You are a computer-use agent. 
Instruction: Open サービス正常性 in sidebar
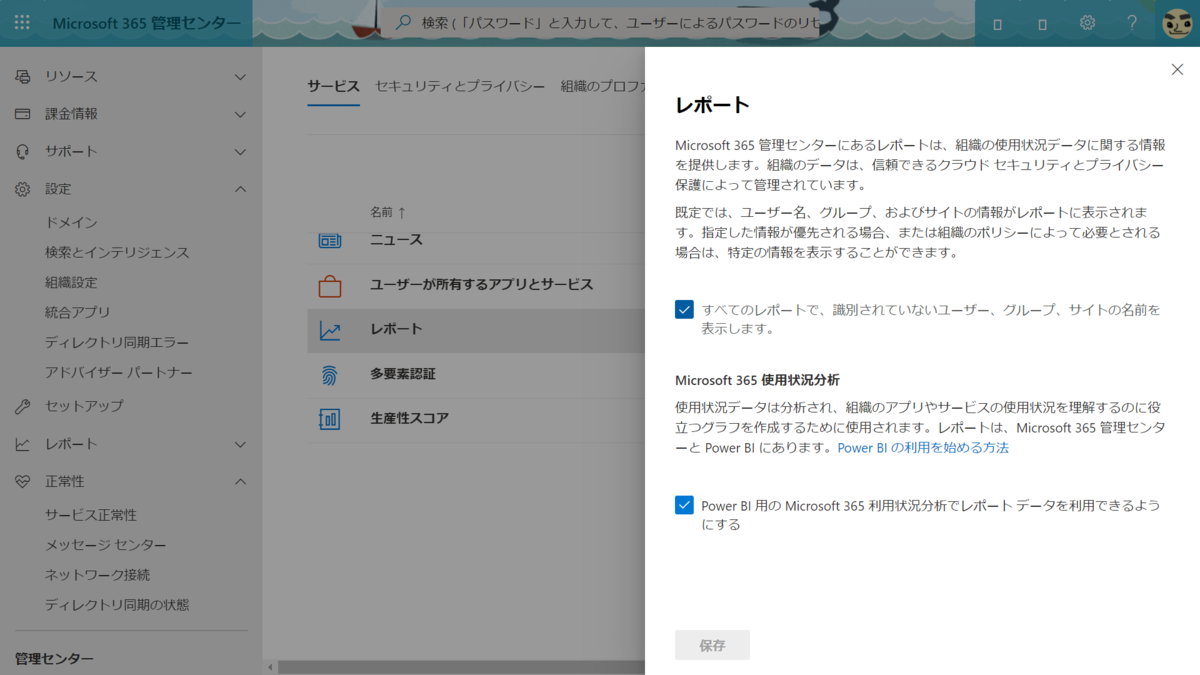[x=91, y=515]
